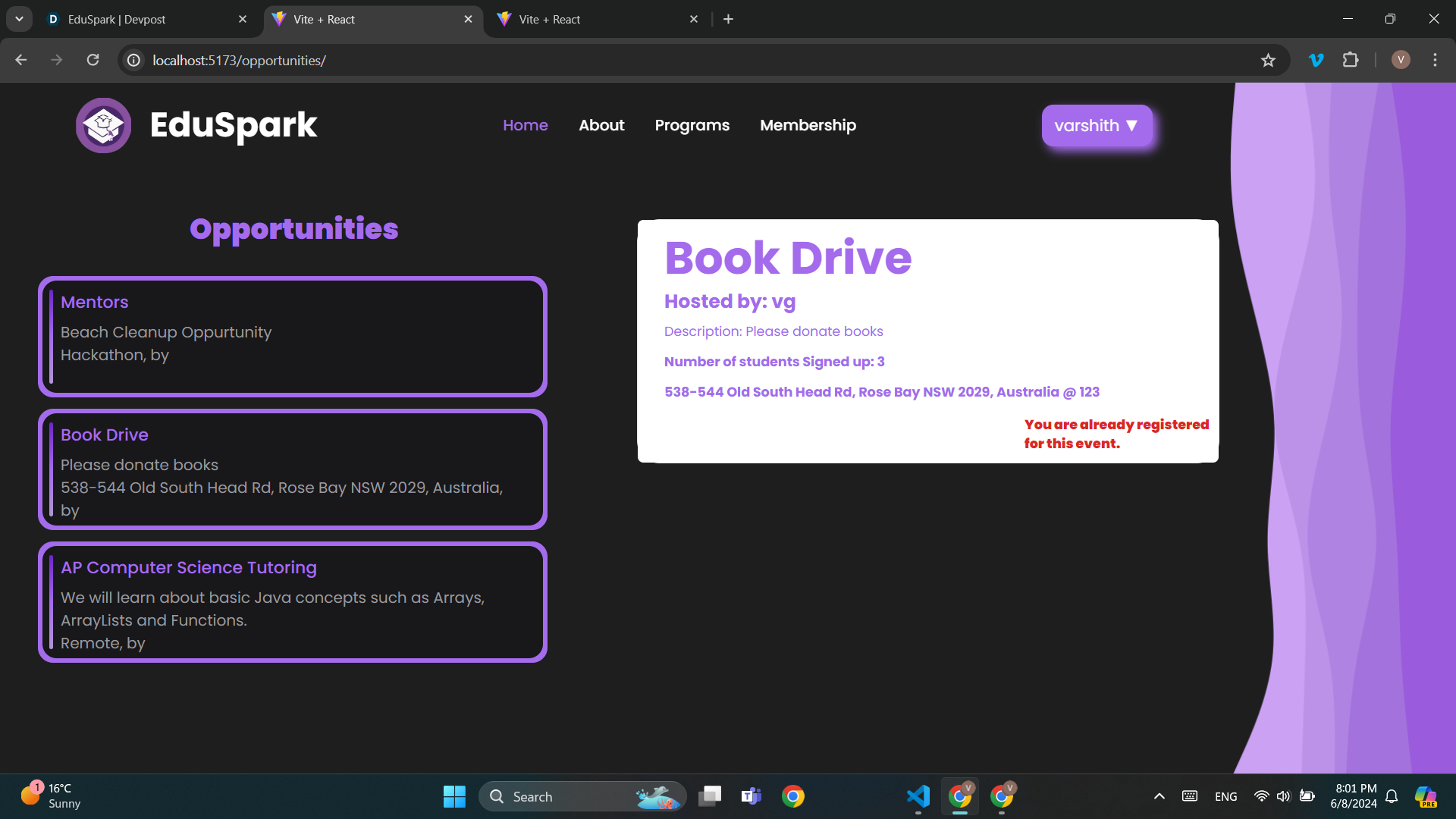Open the Mentors opportunity card
The height and width of the screenshot is (819, 1456).
point(293,337)
